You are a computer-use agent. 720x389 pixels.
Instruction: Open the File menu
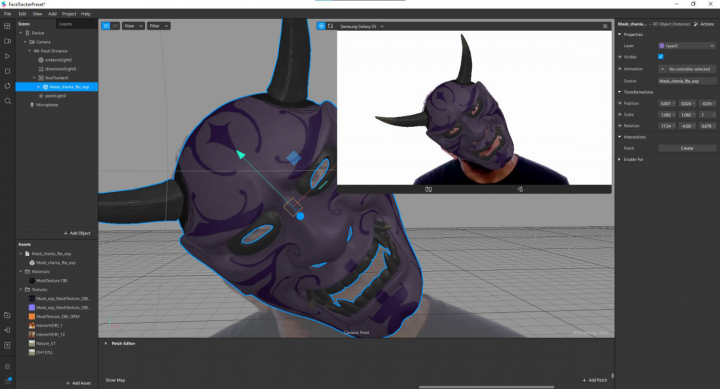7,14
